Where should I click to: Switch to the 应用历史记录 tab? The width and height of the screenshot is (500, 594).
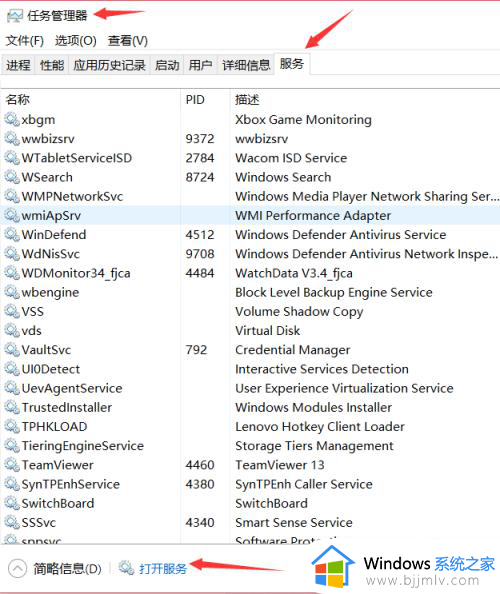coord(109,65)
